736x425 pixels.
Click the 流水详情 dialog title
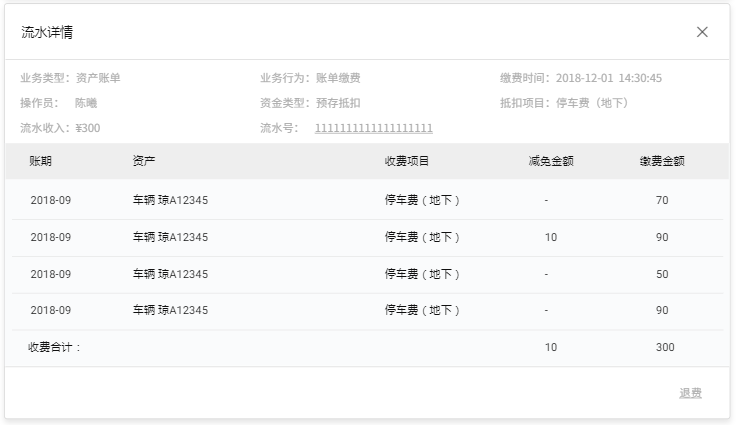(x=47, y=32)
